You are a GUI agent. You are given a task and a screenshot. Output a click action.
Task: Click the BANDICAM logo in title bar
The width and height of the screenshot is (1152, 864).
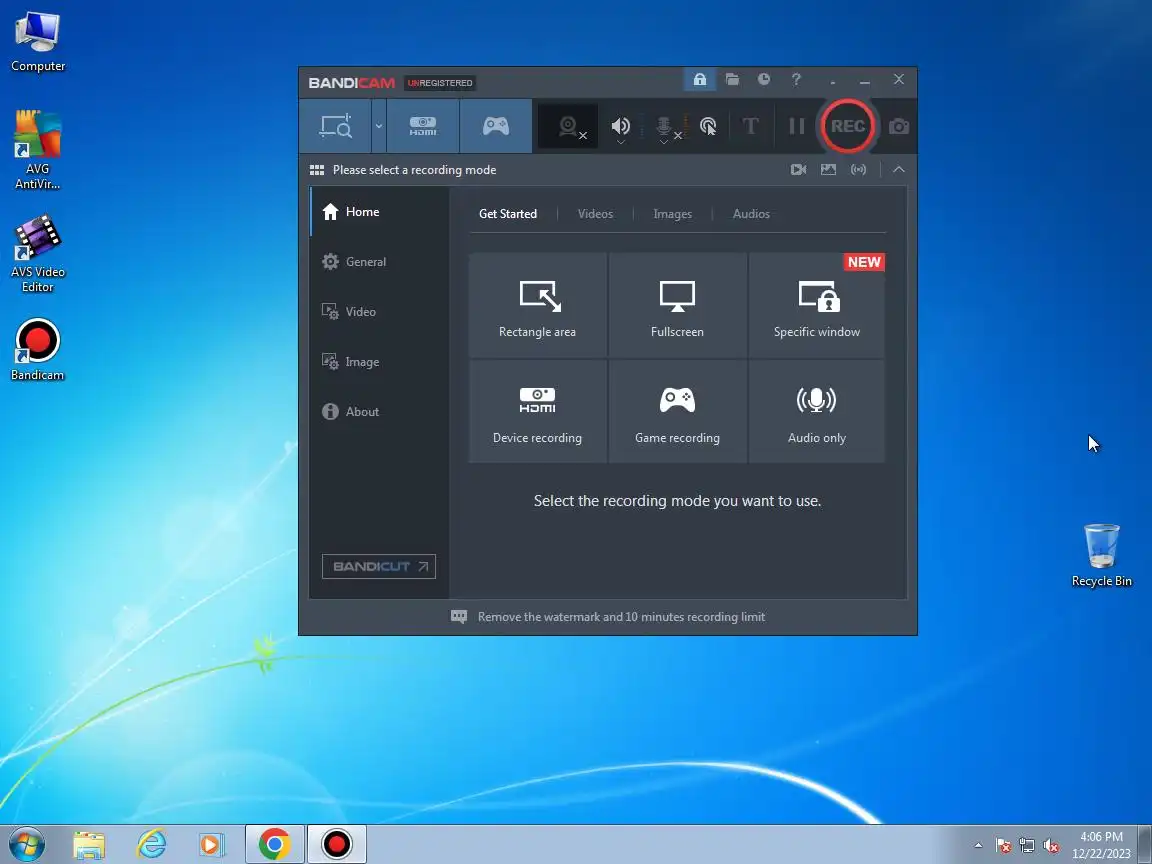[351, 83]
